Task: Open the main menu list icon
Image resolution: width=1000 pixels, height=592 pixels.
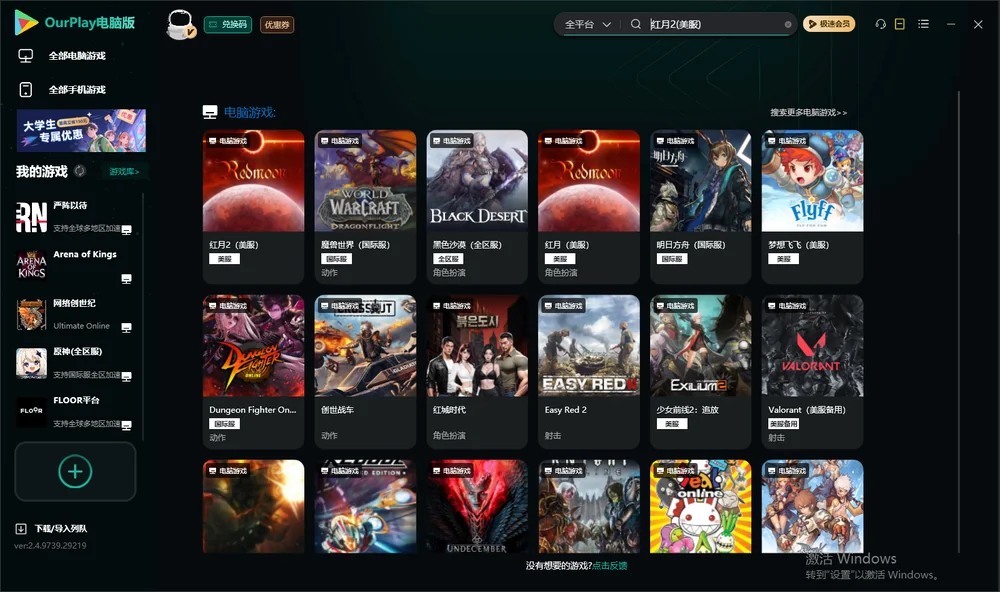Action: point(923,24)
